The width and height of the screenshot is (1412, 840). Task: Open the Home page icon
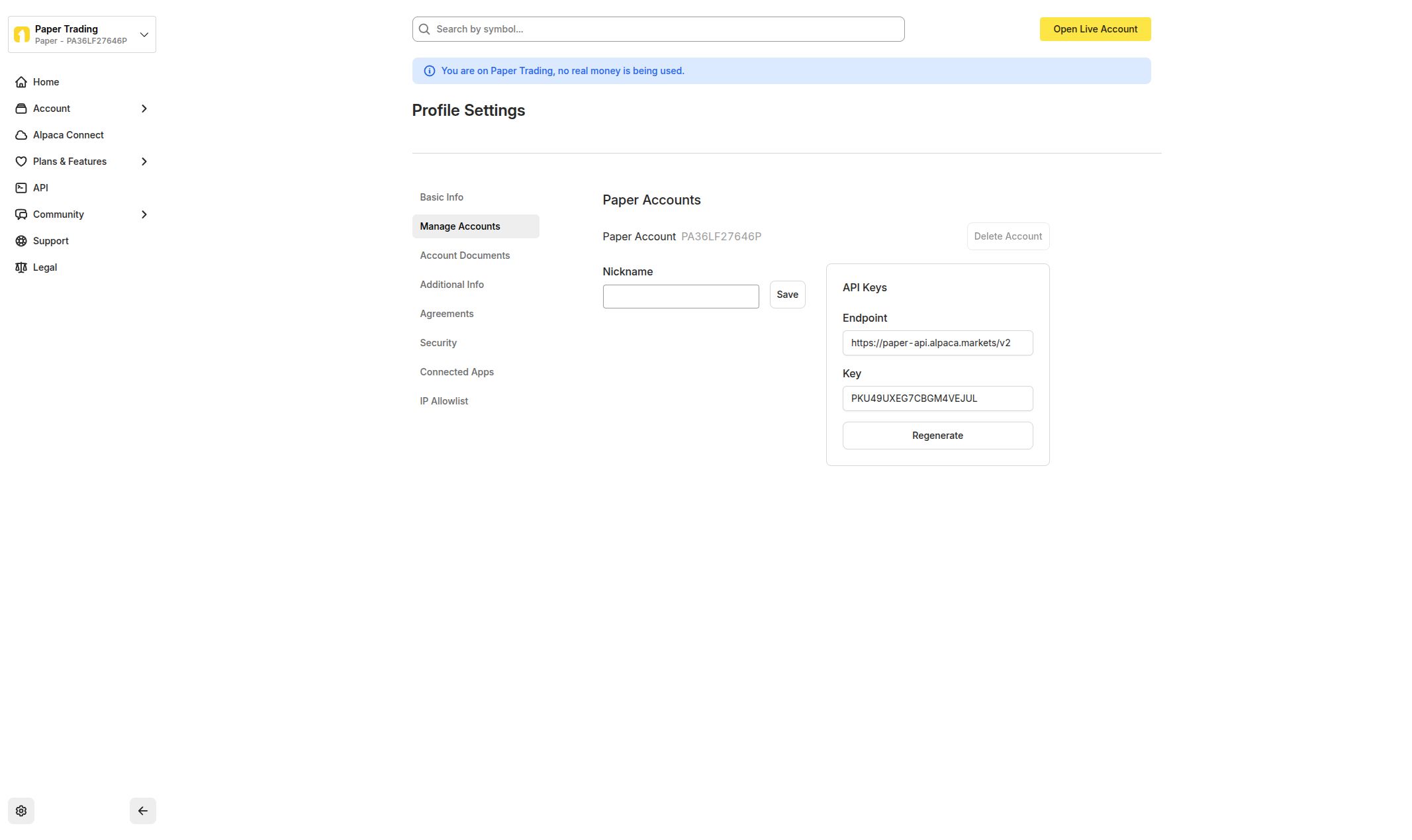(x=21, y=81)
